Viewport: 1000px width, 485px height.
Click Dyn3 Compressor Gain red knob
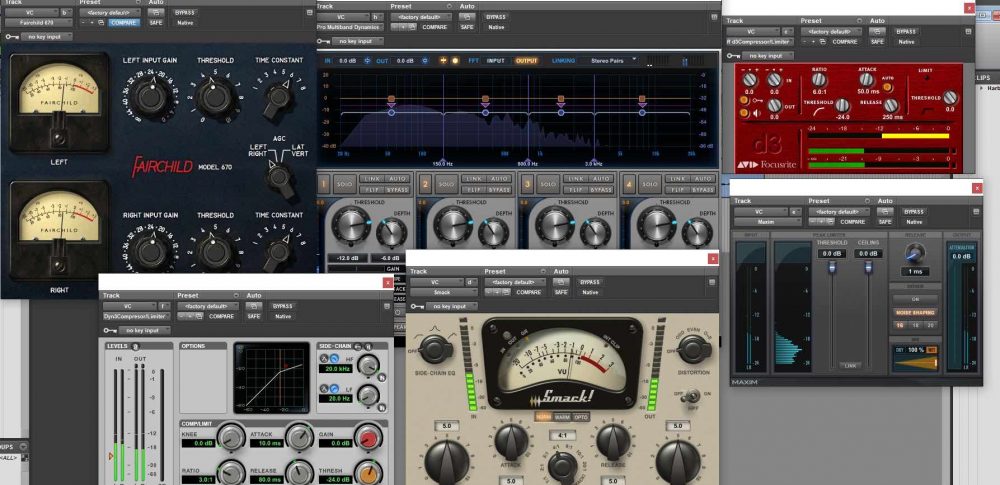[x=367, y=436]
